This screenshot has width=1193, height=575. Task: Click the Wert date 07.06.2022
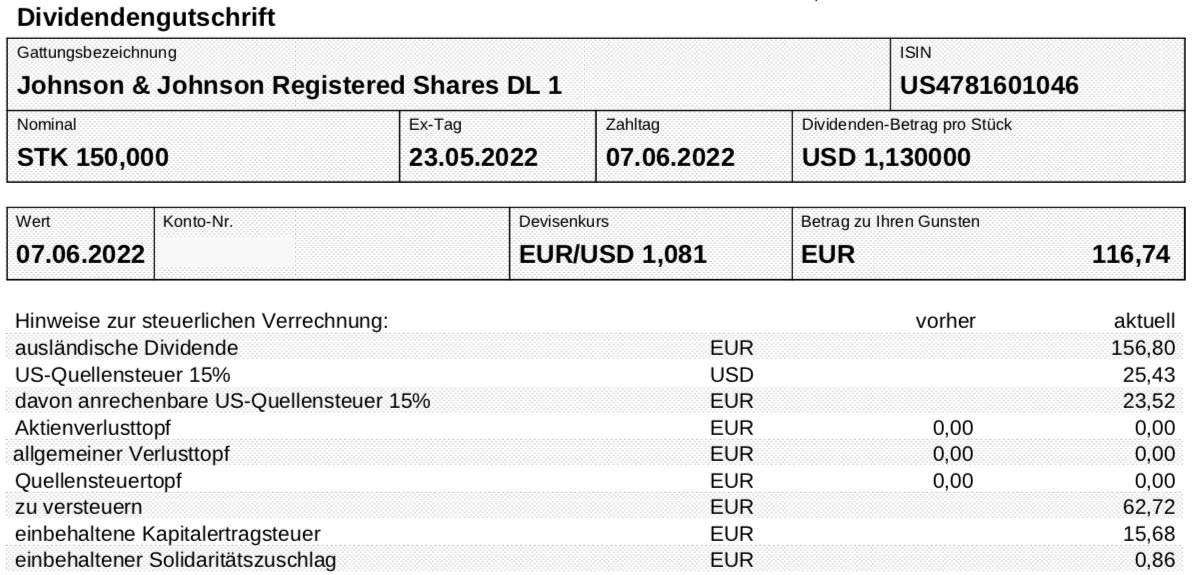pos(81,255)
